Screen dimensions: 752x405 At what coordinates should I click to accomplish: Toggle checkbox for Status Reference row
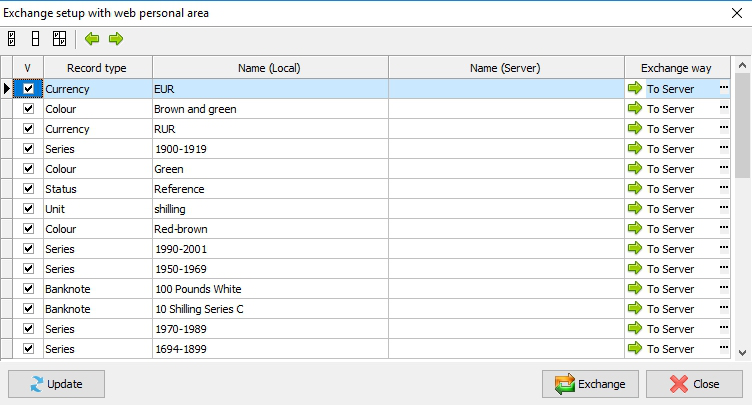point(28,189)
